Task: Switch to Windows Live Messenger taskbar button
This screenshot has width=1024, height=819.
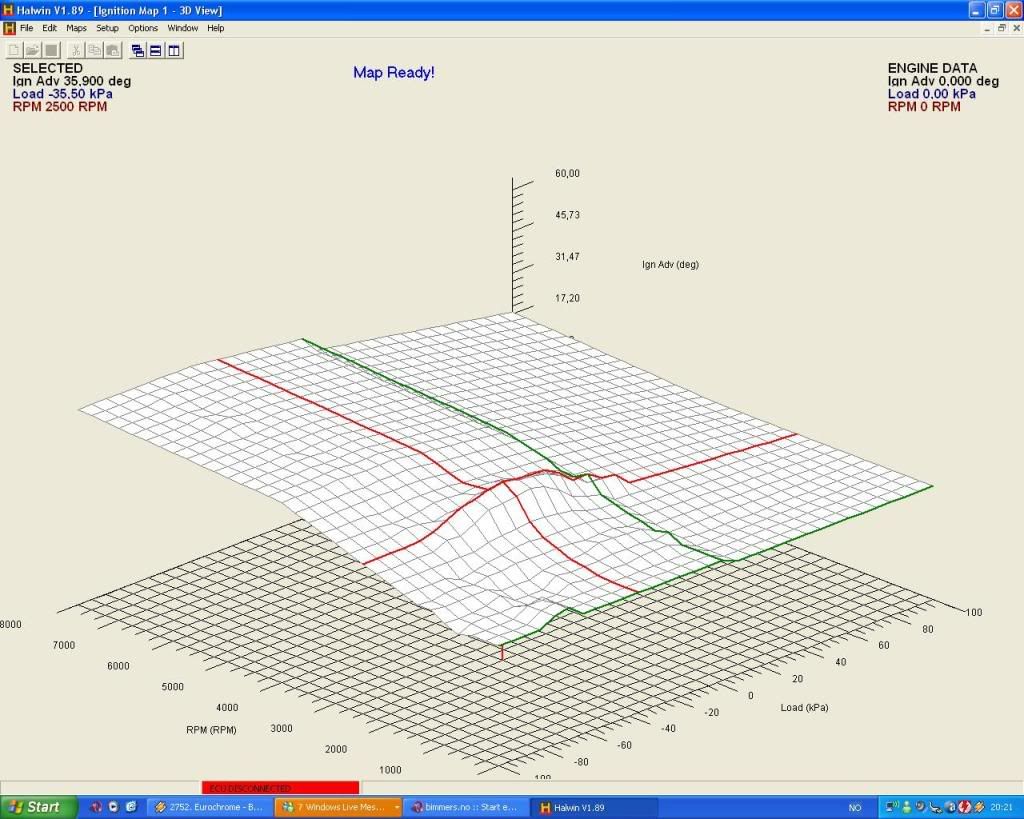Action: [339, 807]
